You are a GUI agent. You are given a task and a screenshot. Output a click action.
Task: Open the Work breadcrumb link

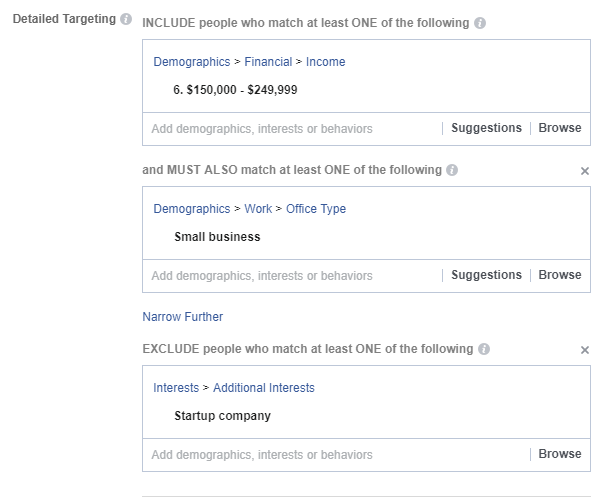click(x=258, y=209)
